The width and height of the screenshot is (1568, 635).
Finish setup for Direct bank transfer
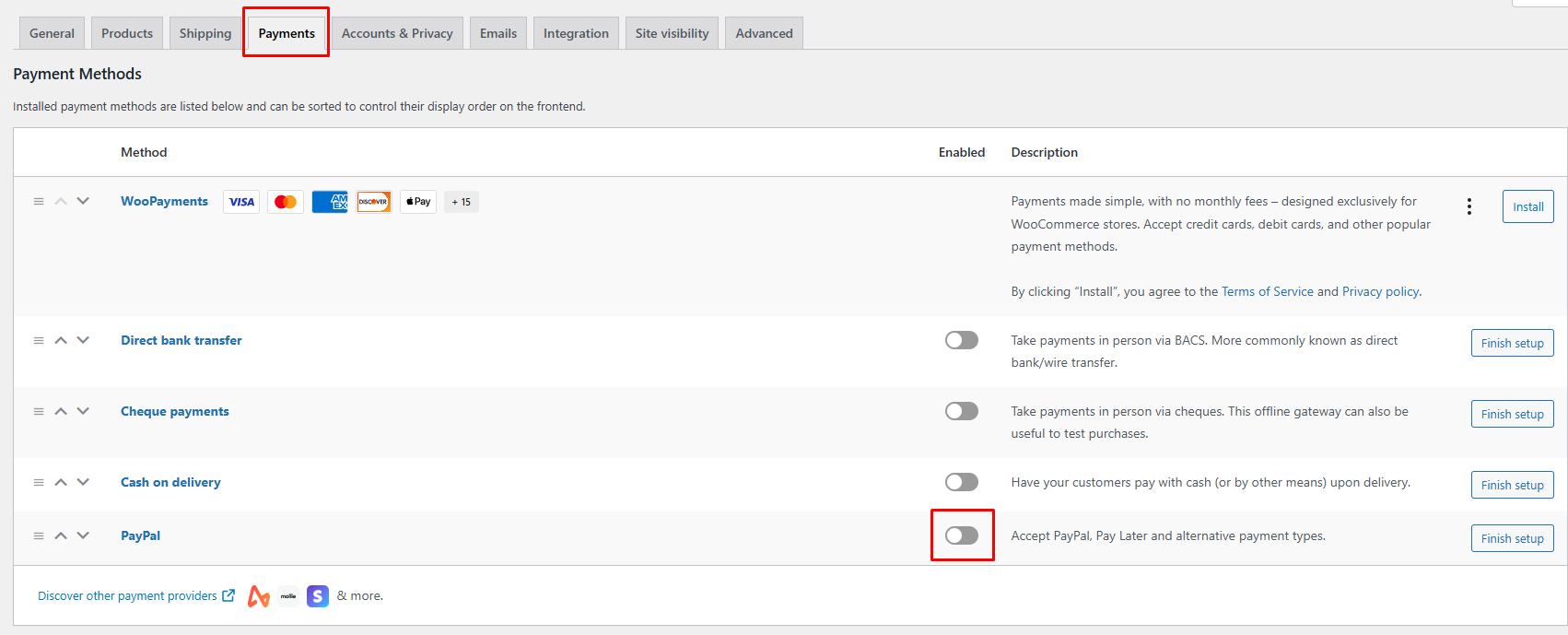pos(1513,343)
